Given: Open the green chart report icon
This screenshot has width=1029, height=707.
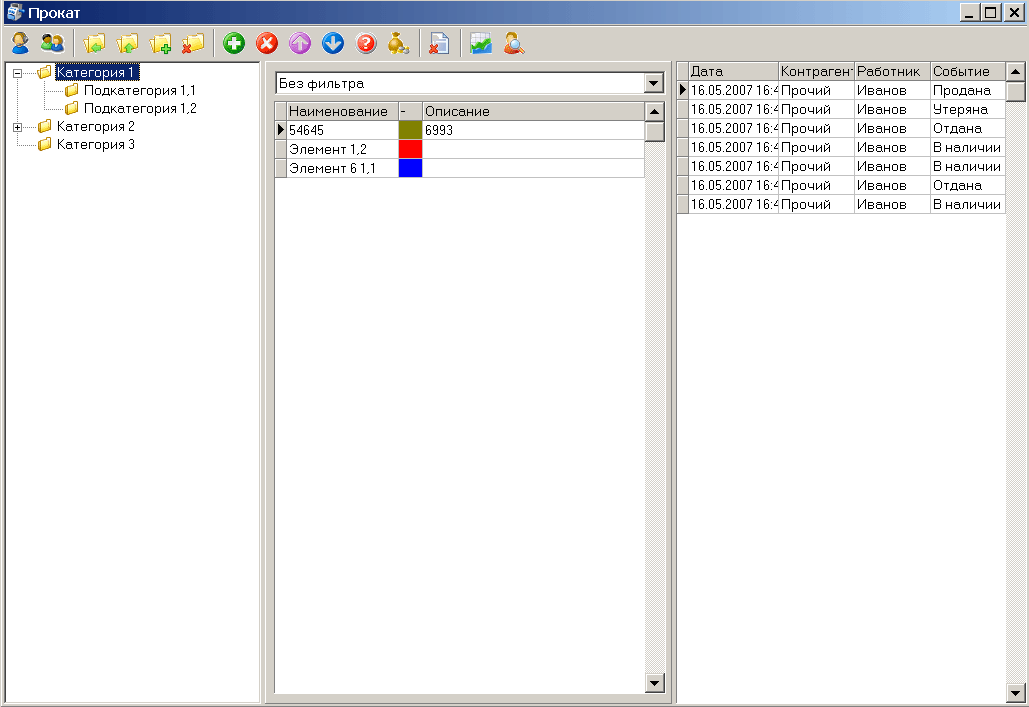Looking at the screenshot, I should (x=481, y=43).
